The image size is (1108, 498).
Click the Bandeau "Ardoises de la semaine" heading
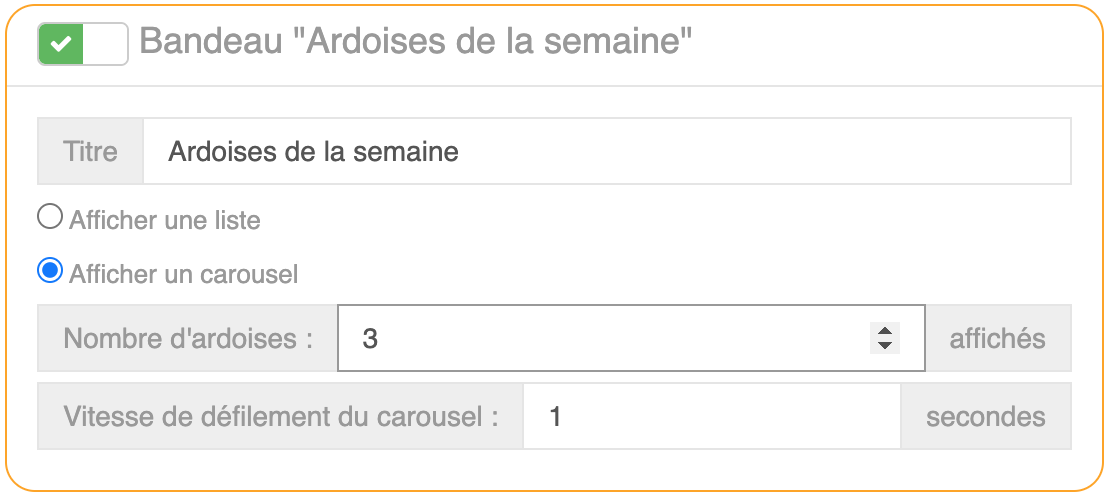click(x=416, y=42)
